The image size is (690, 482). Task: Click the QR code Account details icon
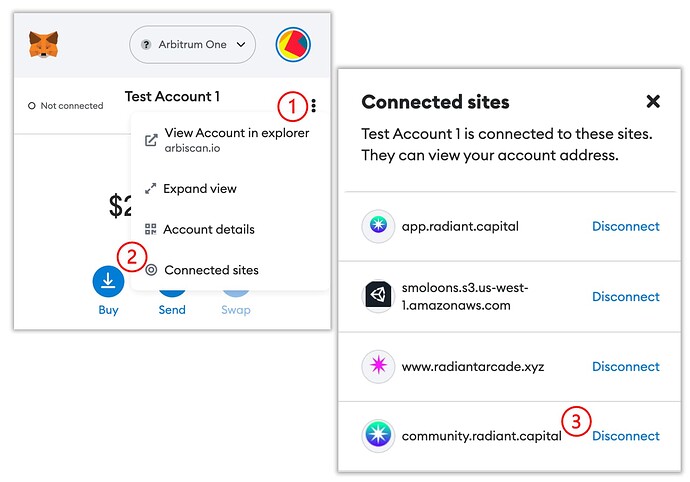[x=150, y=229]
